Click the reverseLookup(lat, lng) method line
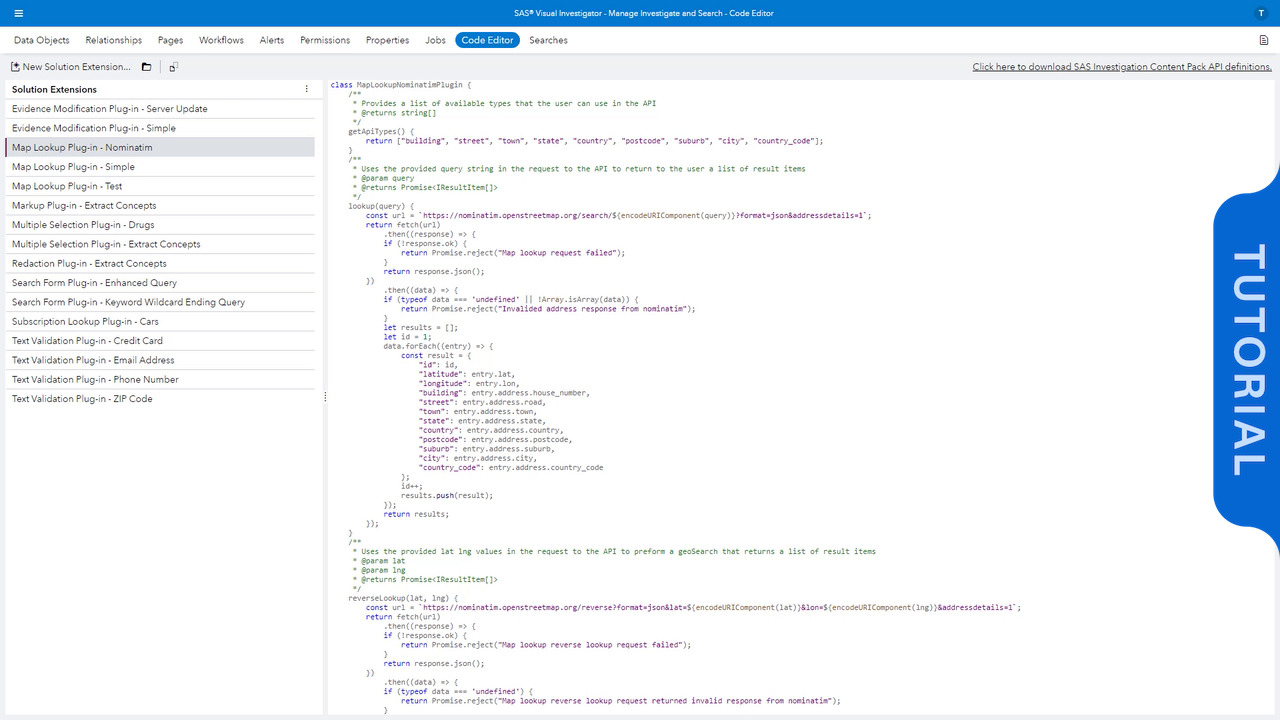 [403, 598]
